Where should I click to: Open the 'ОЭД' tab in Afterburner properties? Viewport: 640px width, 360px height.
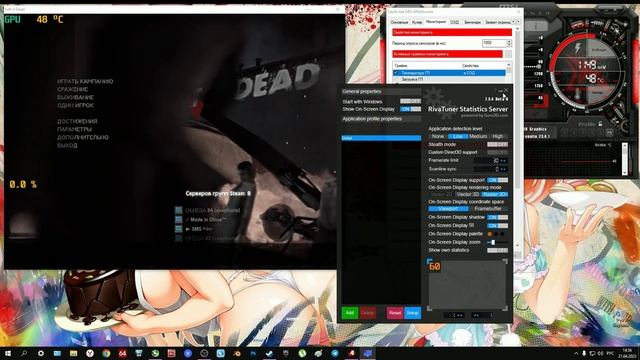point(455,22)
